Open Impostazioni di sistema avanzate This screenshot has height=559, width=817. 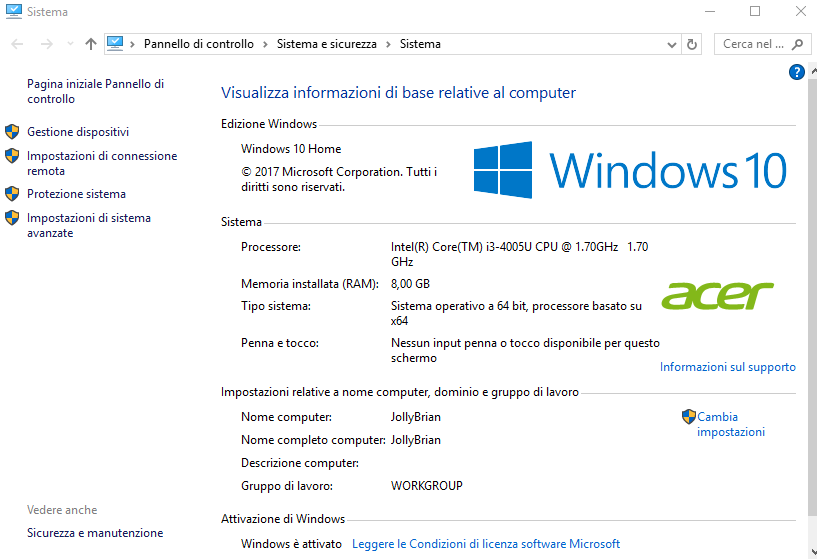(x=89, y=225)
